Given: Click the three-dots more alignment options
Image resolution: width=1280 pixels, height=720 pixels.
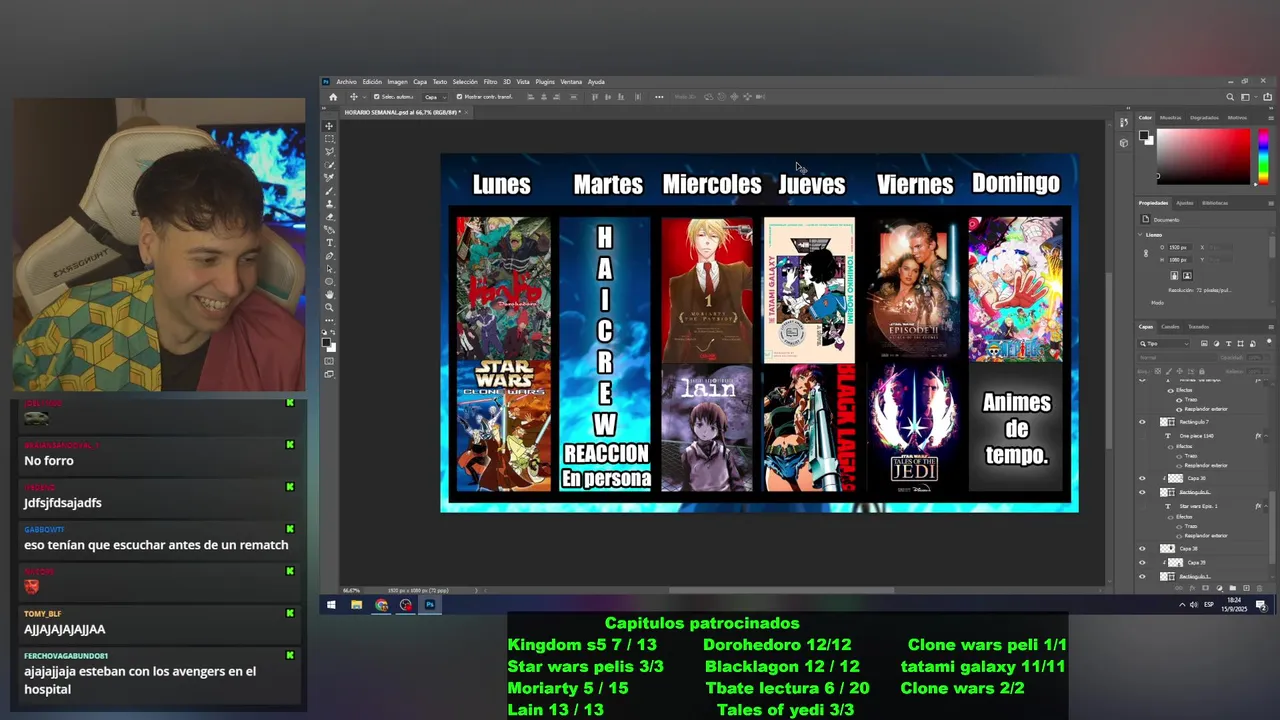Looking at the screenshot, I should (x=659, y=97).
